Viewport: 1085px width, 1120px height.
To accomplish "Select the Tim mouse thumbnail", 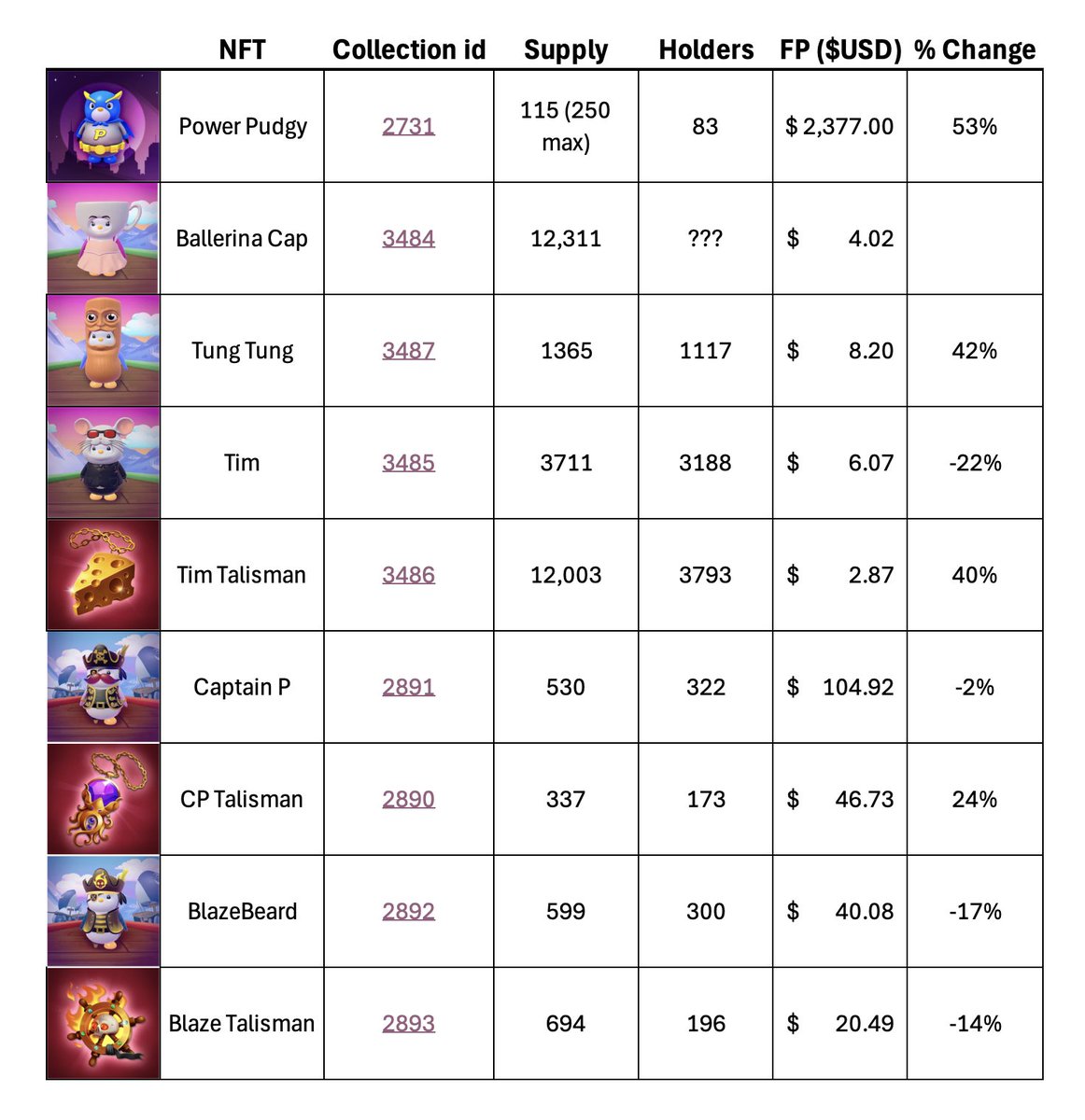I will [x=103, y=462].
